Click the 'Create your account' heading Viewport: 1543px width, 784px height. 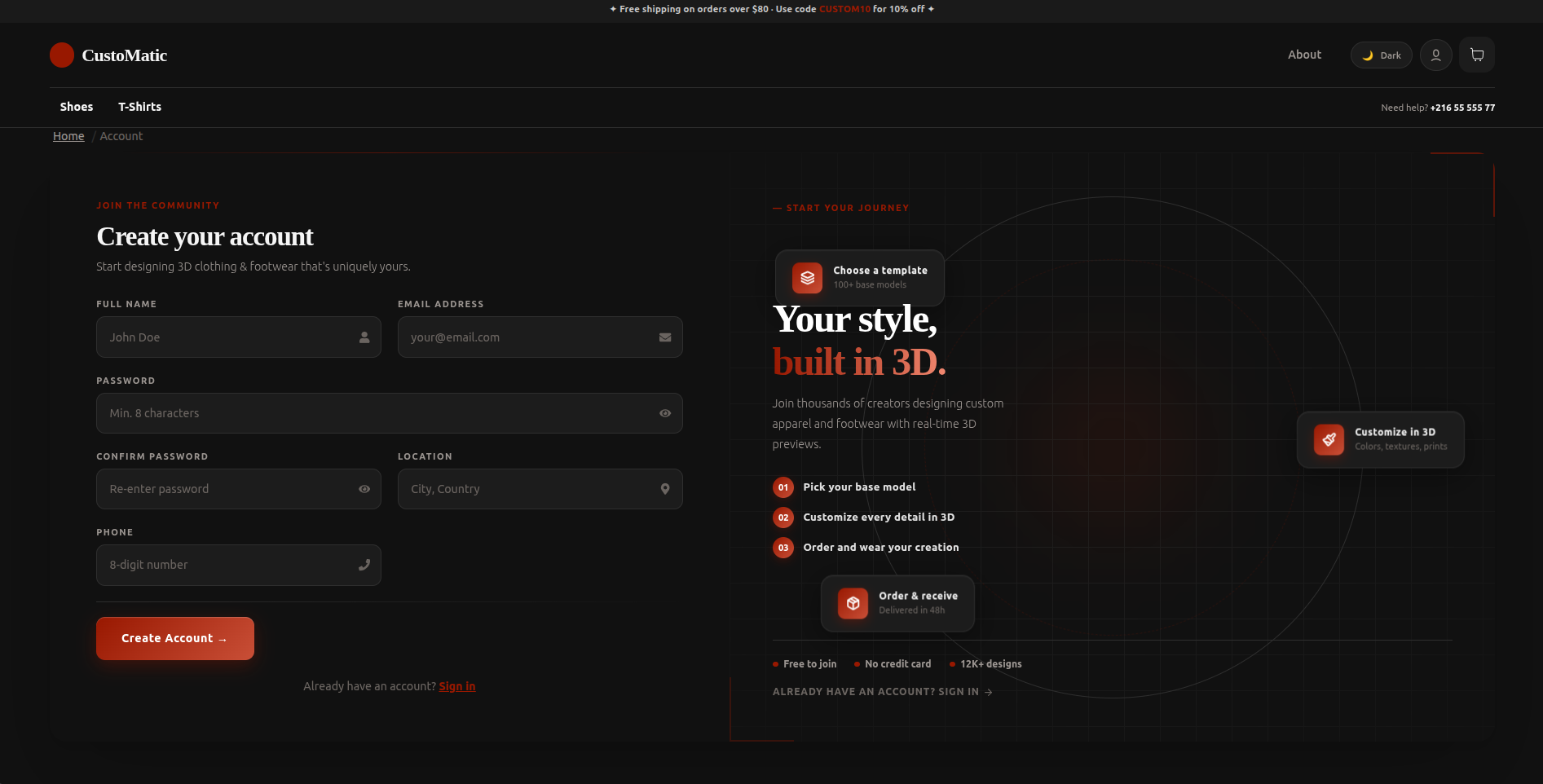tap(205, 236)
